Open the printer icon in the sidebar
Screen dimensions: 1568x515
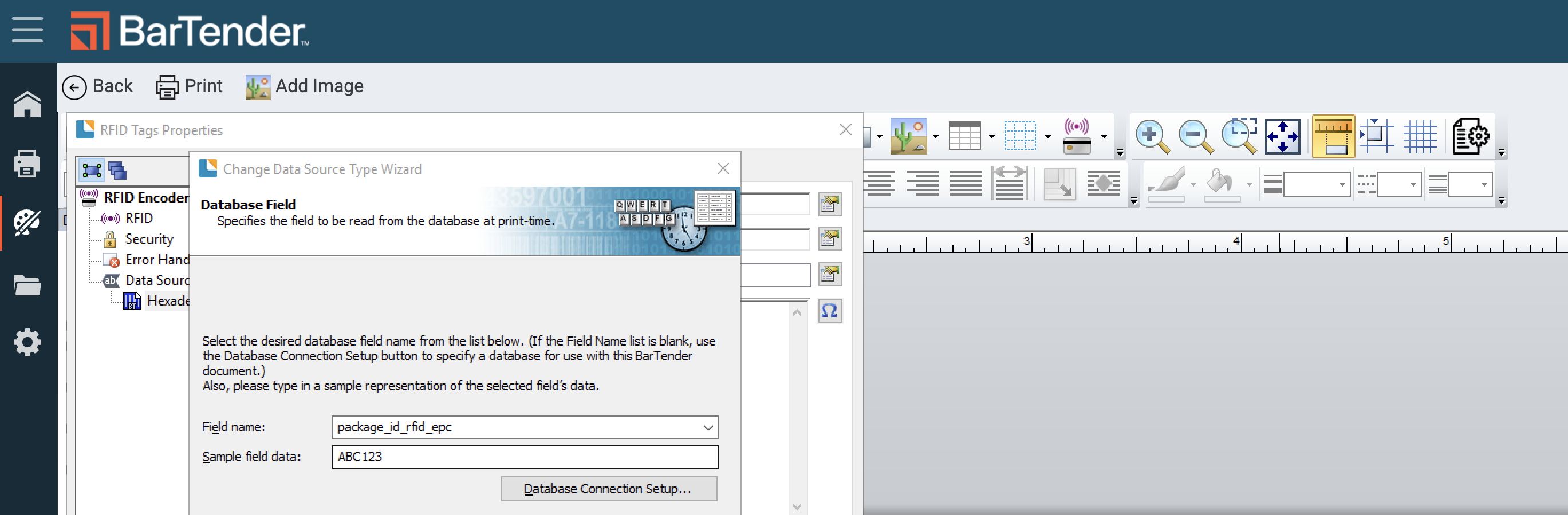(x=27, y=163)
